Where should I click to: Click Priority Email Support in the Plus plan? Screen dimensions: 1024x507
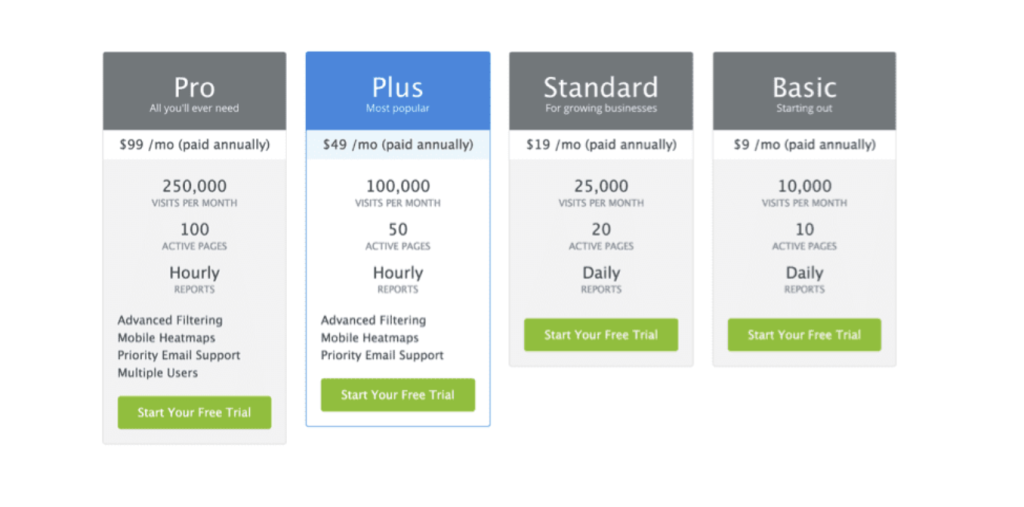tap(382, 355)
